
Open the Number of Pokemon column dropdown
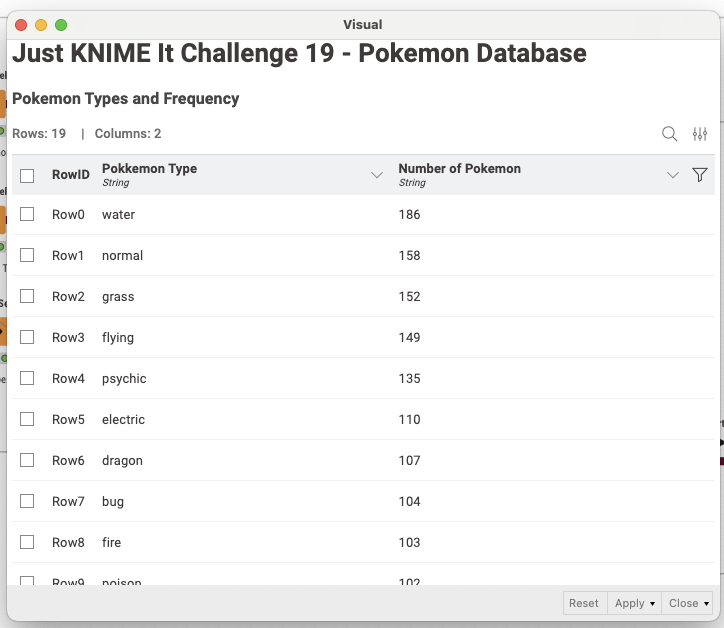pyautogui.click(x=673, y=175)
